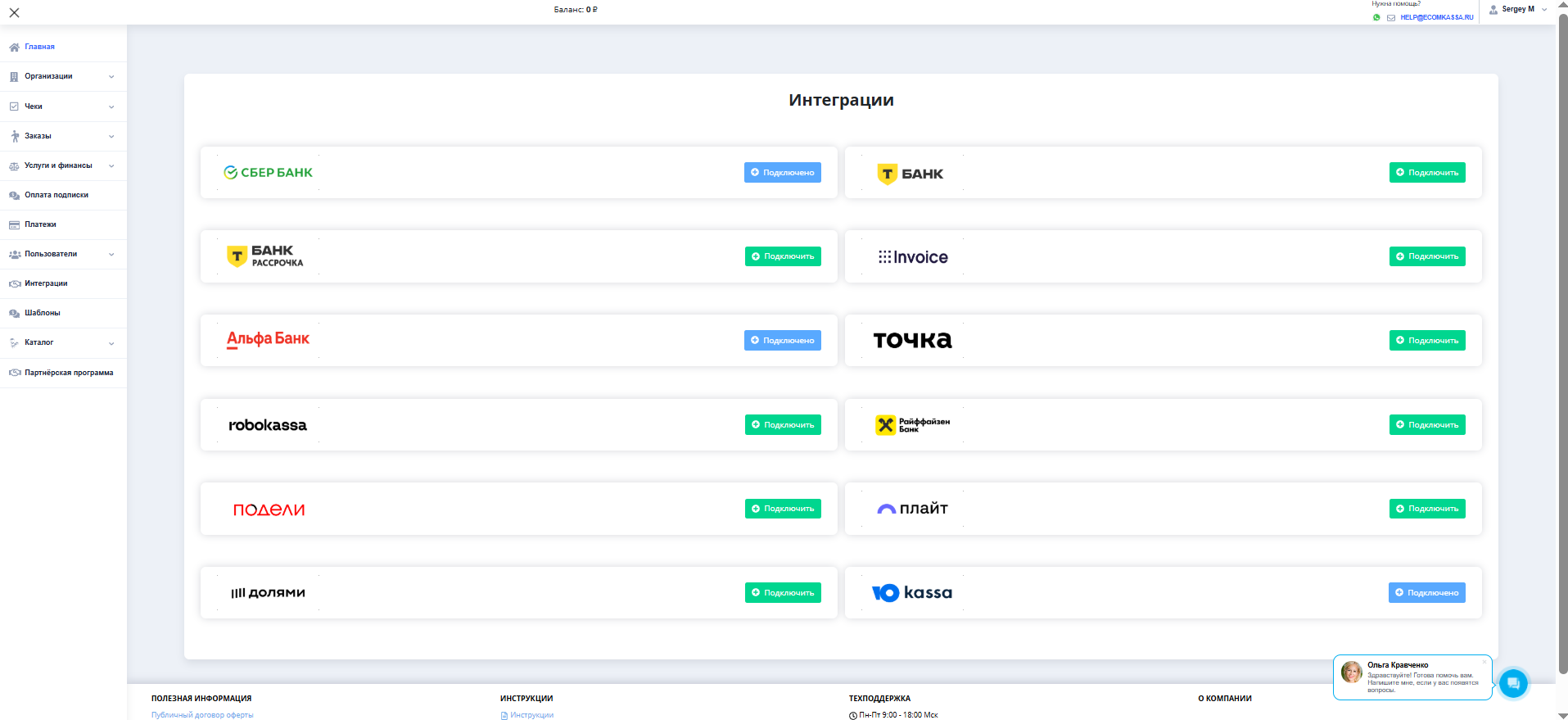Expand the Услуги и финансы chevron
This screenshot has height=720, width=1568.
[111, 165]
